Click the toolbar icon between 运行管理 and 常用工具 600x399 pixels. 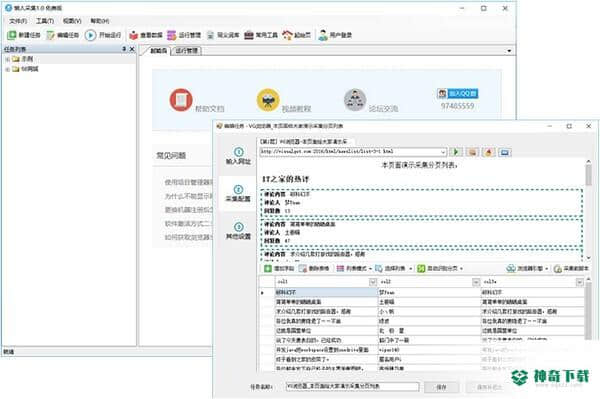click(x=210, y=35)
